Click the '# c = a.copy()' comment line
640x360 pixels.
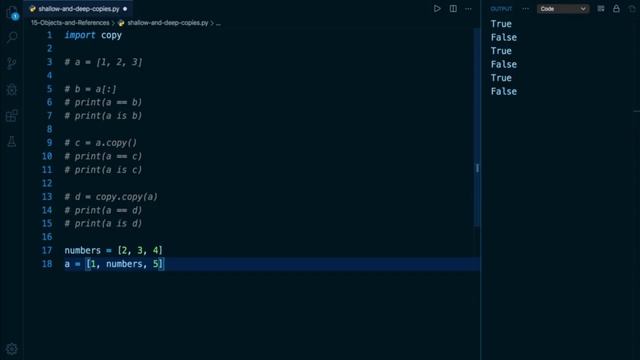[x=100, y=143]
